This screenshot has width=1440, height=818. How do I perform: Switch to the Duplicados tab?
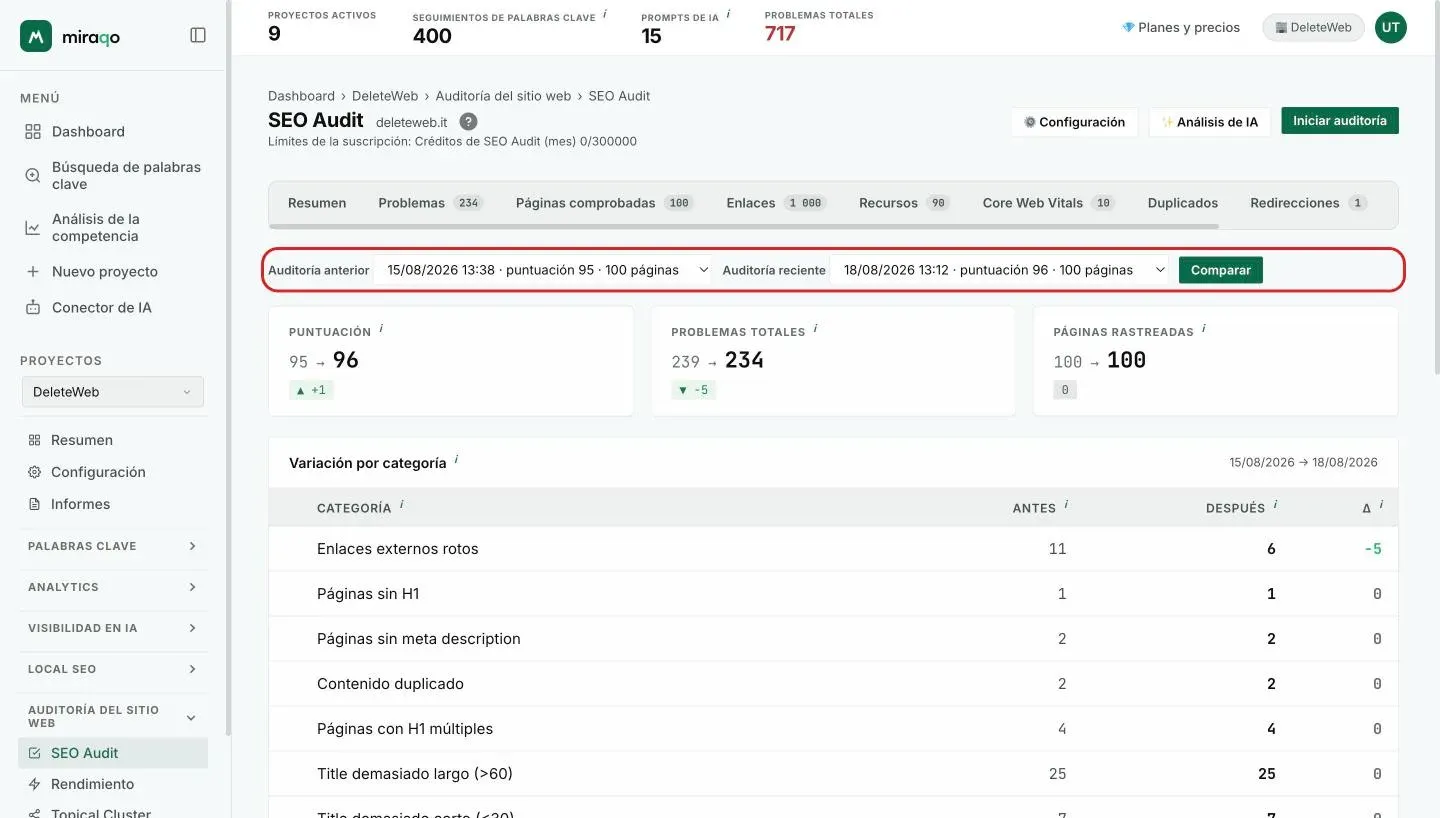coord(1183,203)
